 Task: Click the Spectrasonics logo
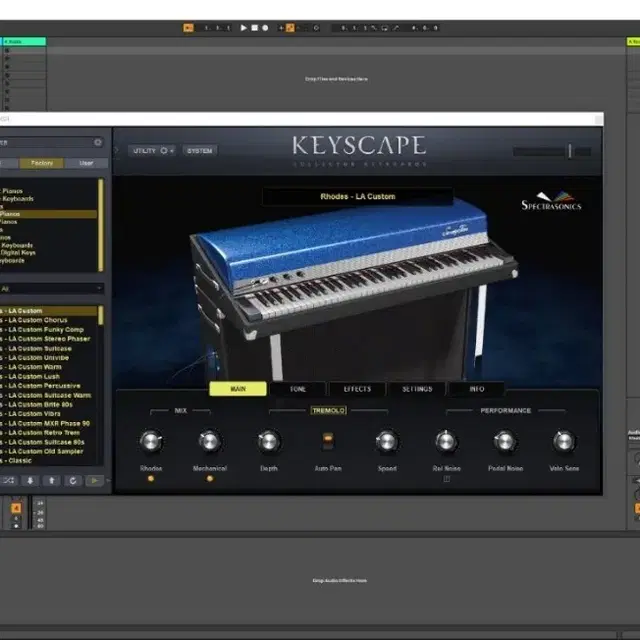[x=551, y=201]
